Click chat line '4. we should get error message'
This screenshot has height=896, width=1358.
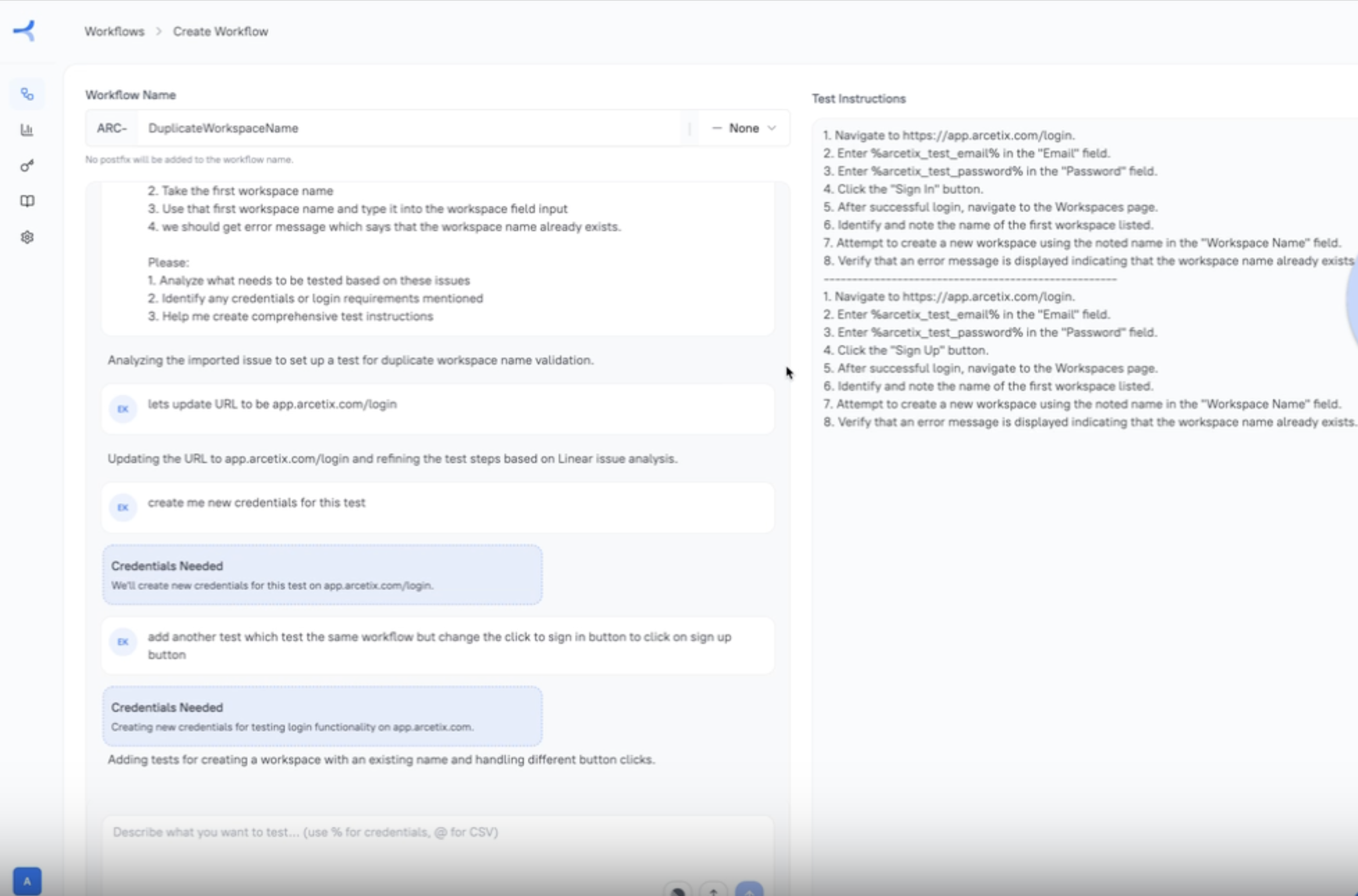pos(384,226)
